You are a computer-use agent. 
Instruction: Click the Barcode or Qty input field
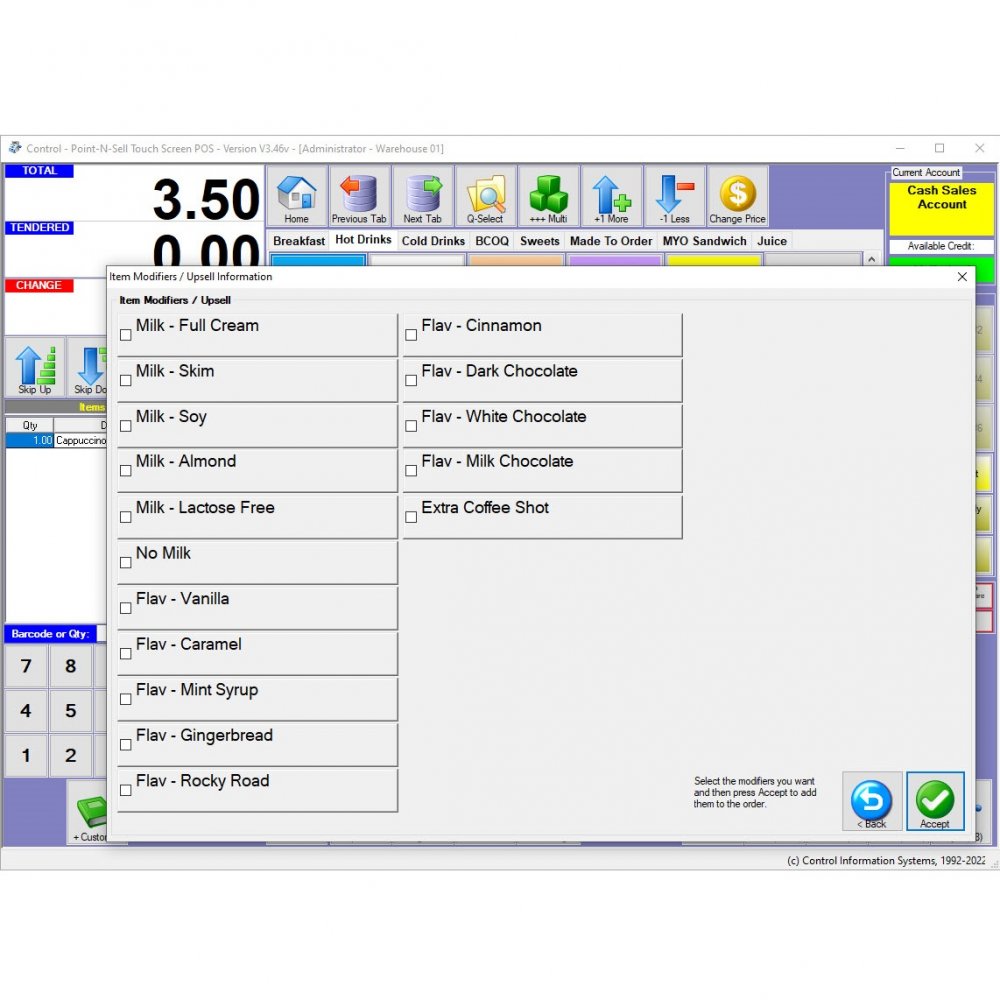click(51, 633)
